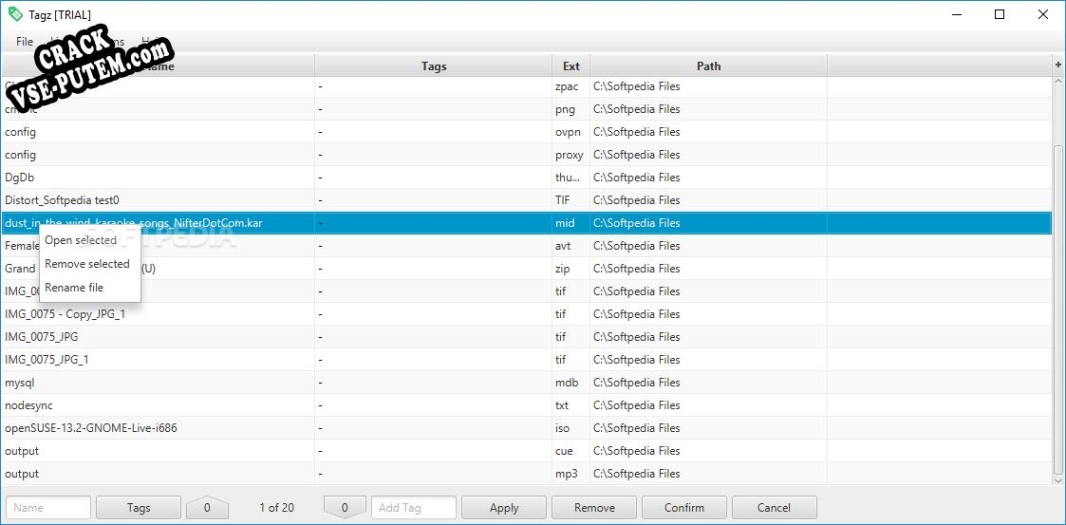Click the Cancel button
This screenshot has height=525, width=1066.
tap(773, 507)
